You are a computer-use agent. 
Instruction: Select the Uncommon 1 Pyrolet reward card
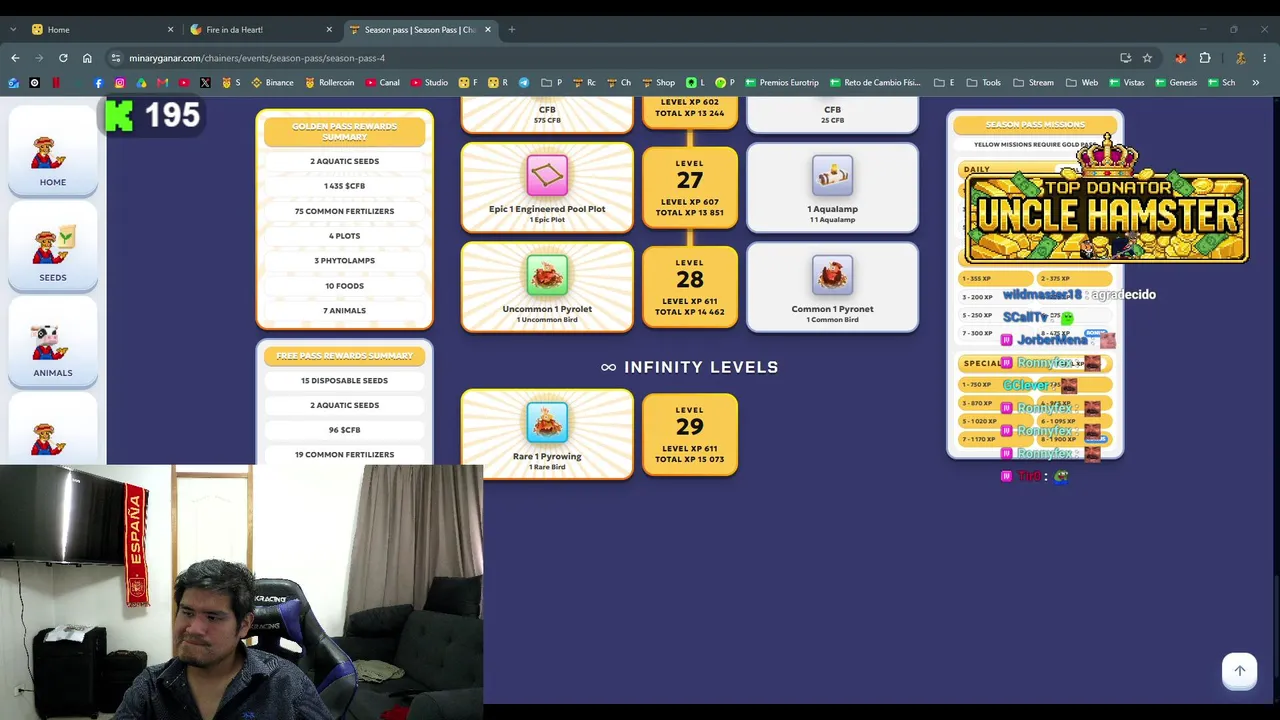pyautogui.click(x=547, y=287)
